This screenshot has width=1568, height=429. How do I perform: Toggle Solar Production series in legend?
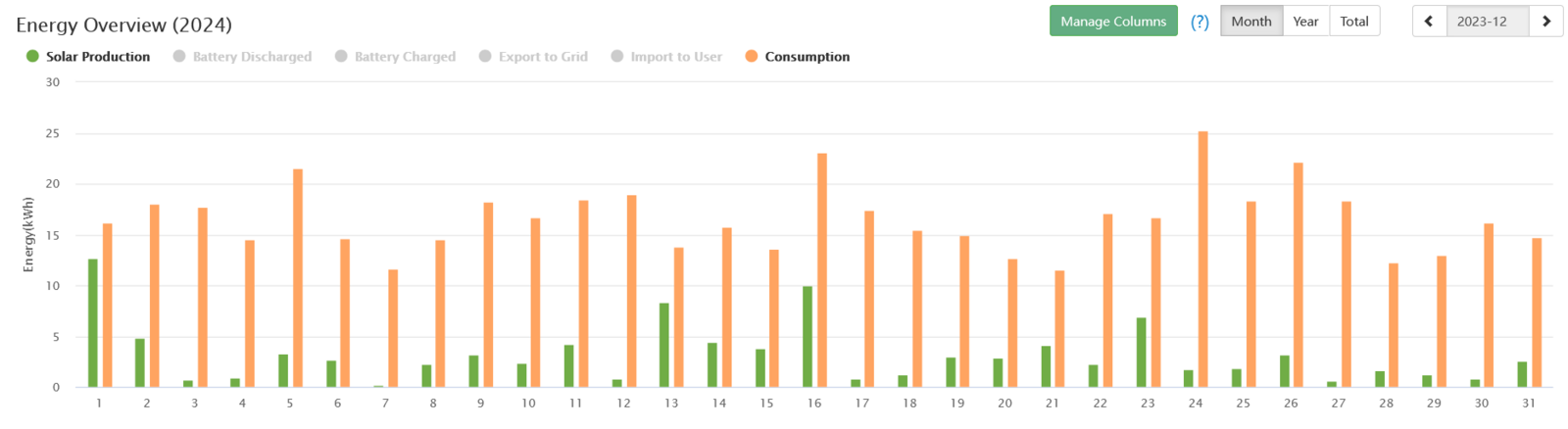pyautogui.click(x=88, y=57)
